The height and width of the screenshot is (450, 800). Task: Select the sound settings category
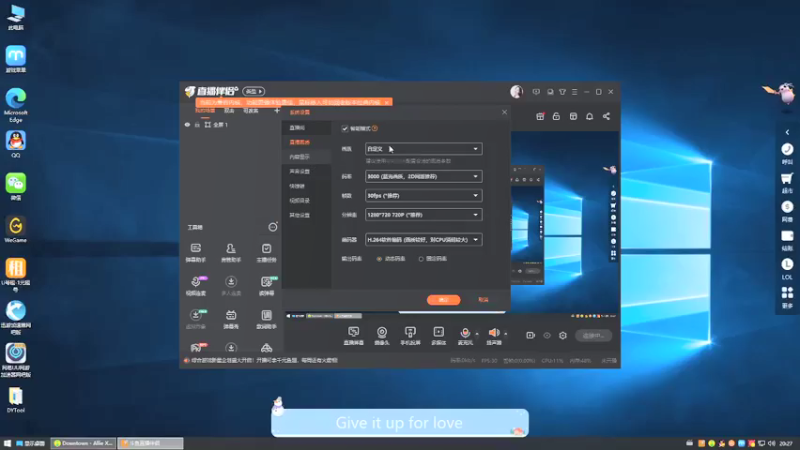pos(307,171)
